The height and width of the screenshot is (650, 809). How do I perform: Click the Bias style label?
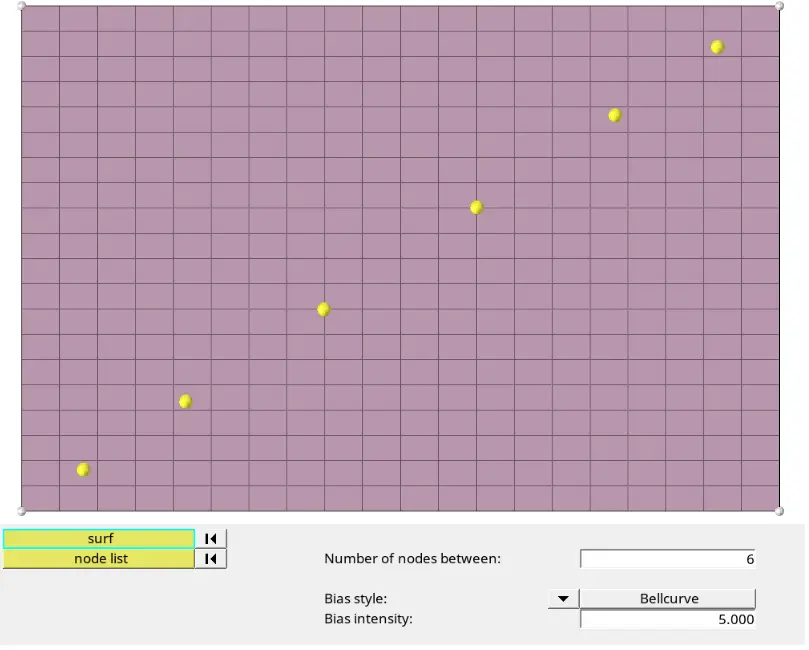coord(357,600)
